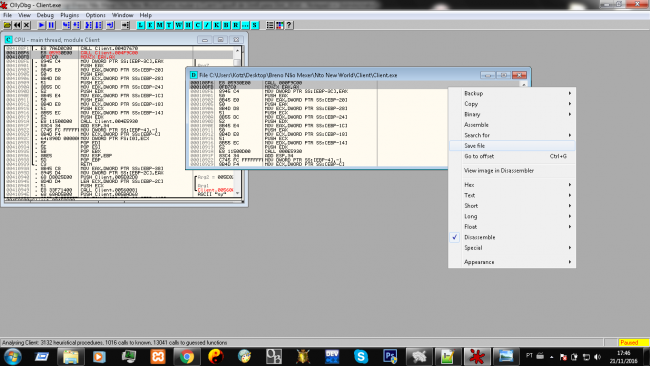Toggle the checked Disassemble option

[x=512, y=237]
